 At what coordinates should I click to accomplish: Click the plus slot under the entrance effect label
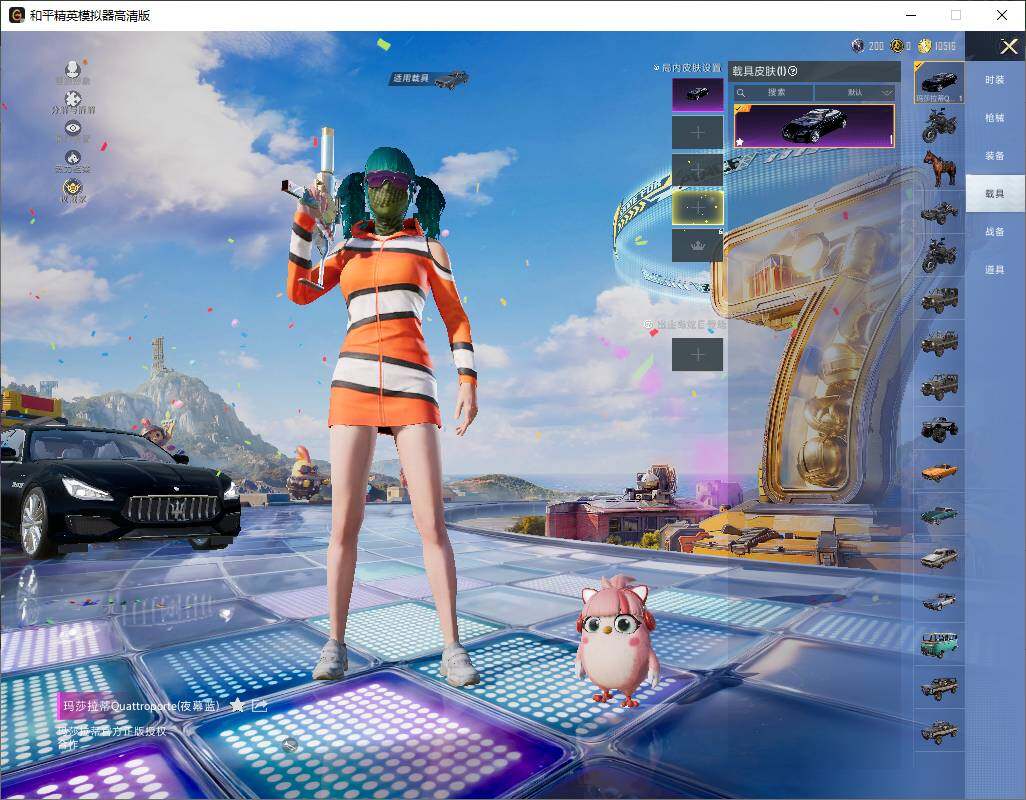698,355
